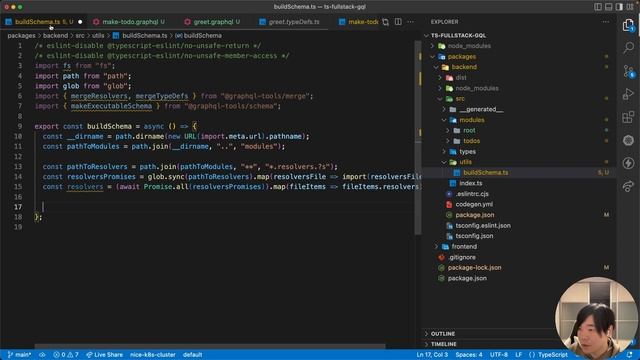The height and width of the screenshot is (360, 640).
Task: Open the Explorer view in activity bar
Action: pos(628,25)
